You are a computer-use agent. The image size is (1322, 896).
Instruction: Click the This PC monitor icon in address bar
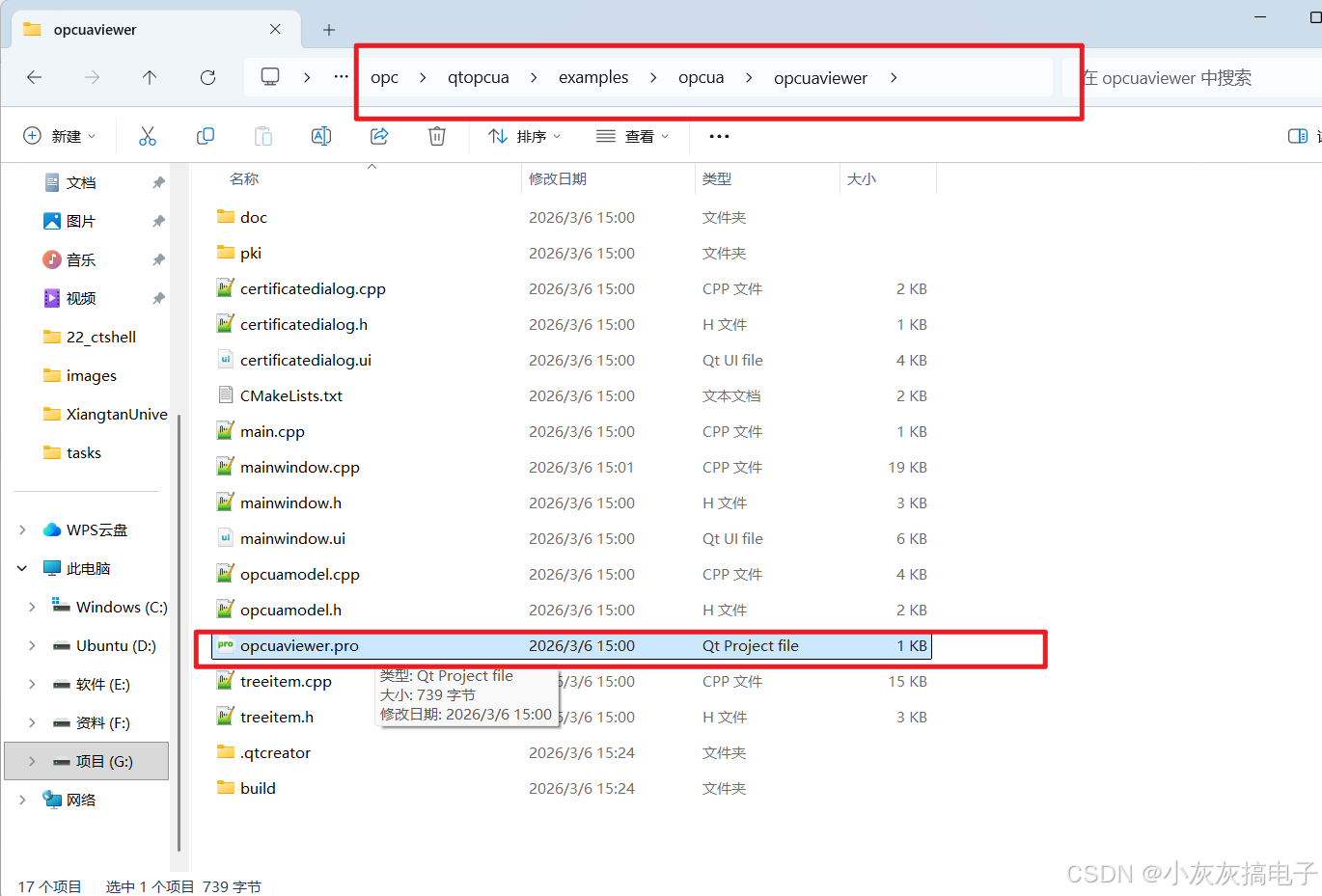click(x=270, y=76)
